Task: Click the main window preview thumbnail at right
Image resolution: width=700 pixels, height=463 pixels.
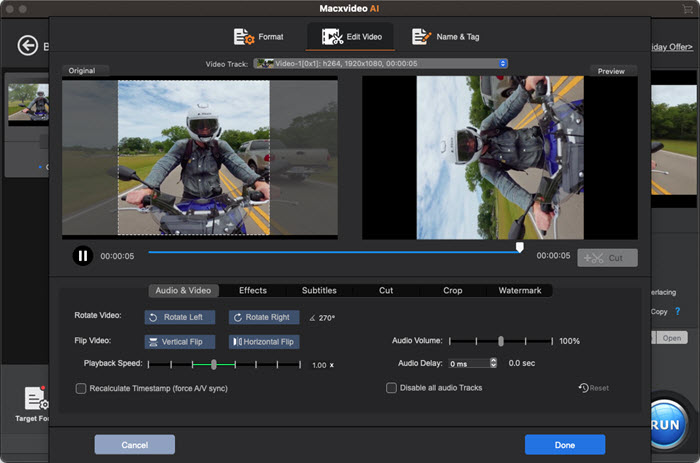Action: point(674,140)
